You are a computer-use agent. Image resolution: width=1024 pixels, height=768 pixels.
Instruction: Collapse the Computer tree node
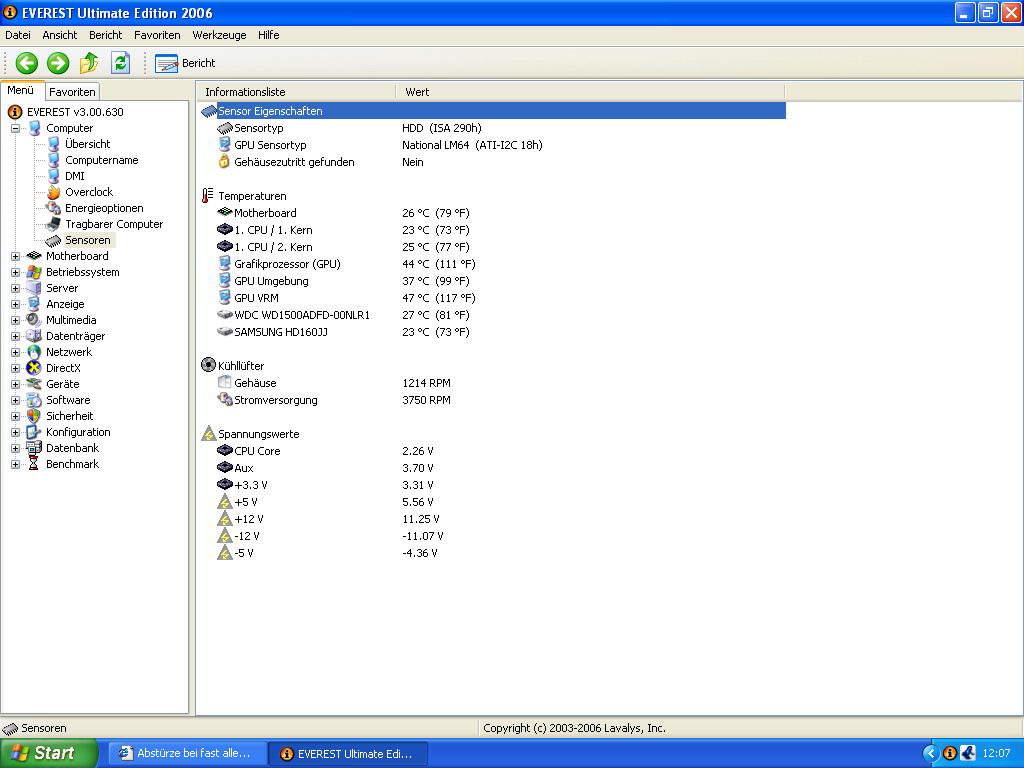pyautogui.click(x=16, y=128)
